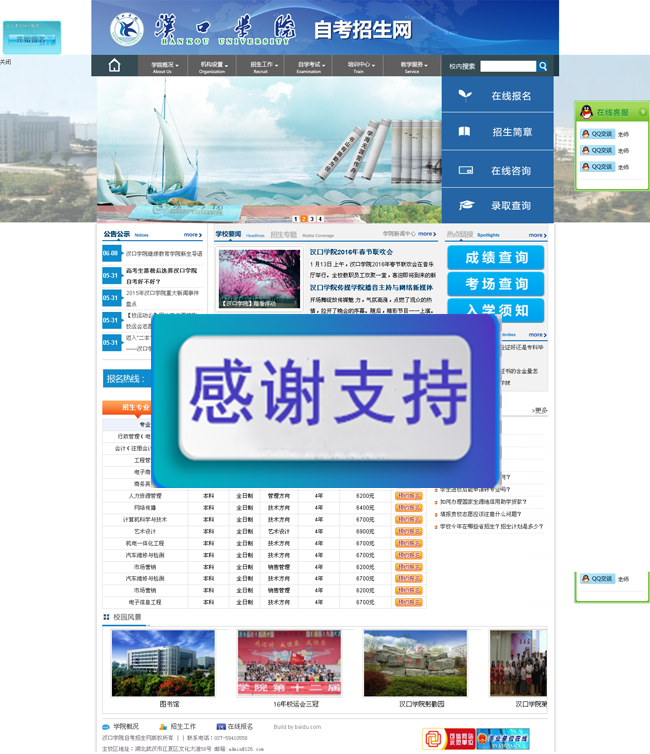Open more under 热点链接 Spotlights
Image resolution: width=650 pixels, height=754 pixels.
tap(538, 235)
